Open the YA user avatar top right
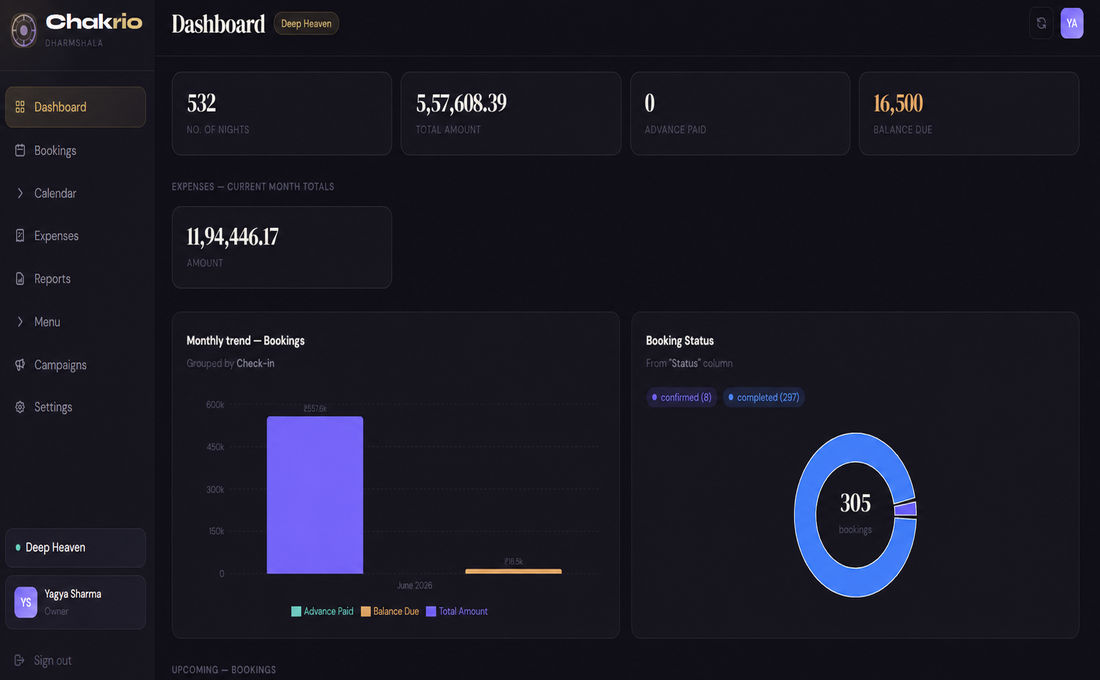1100x680 pixels. 1071,23
